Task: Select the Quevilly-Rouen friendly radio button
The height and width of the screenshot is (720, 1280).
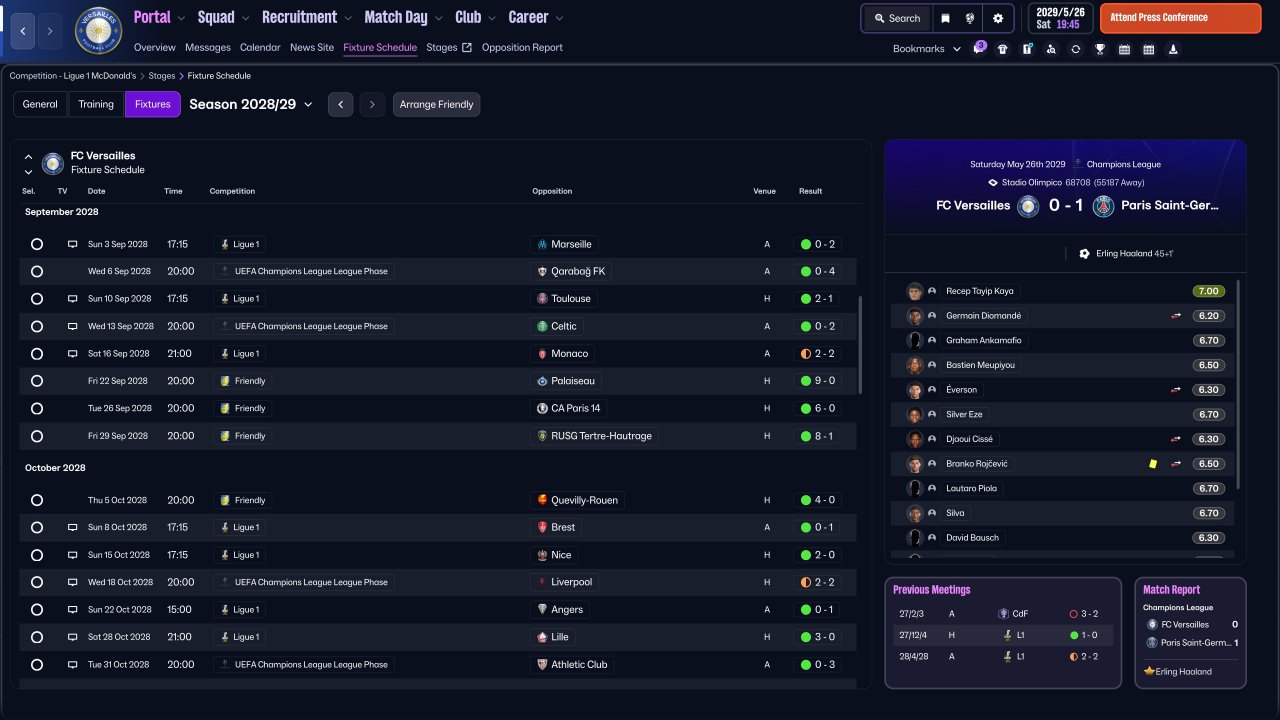Action: pyautogui.click(x=37, y=500)
